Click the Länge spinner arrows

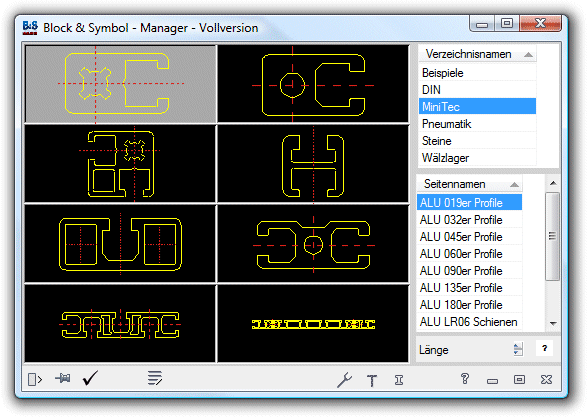click(x=518, y=349)
